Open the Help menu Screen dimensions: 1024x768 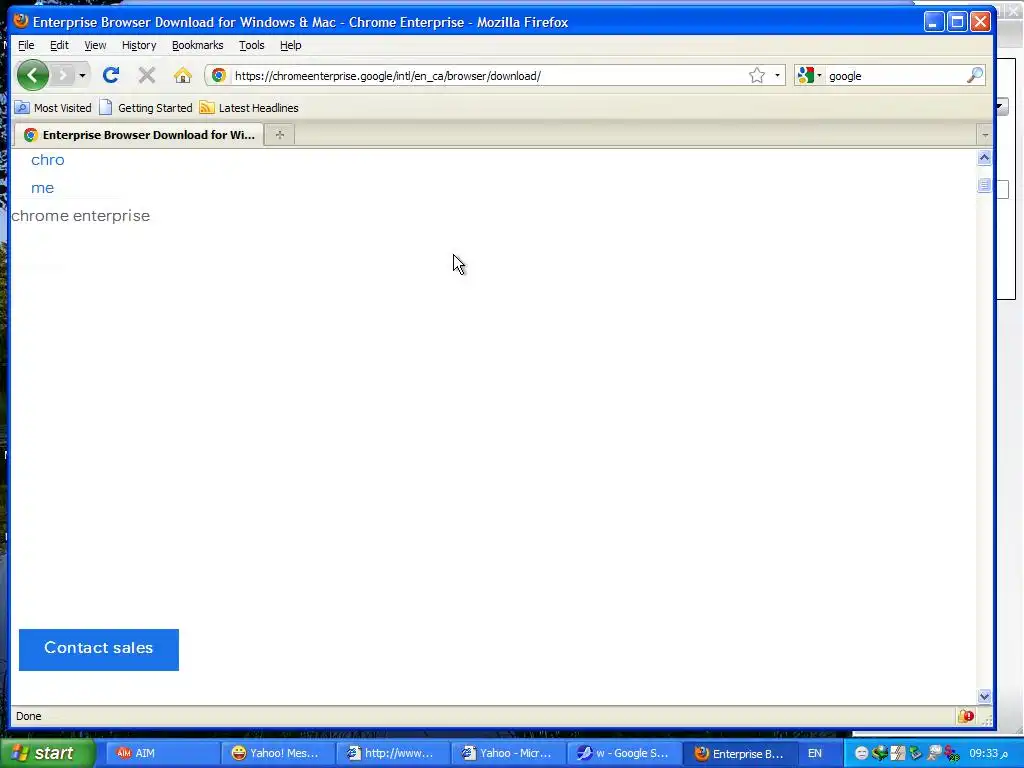pyautogui.click(x=291, y=45)
